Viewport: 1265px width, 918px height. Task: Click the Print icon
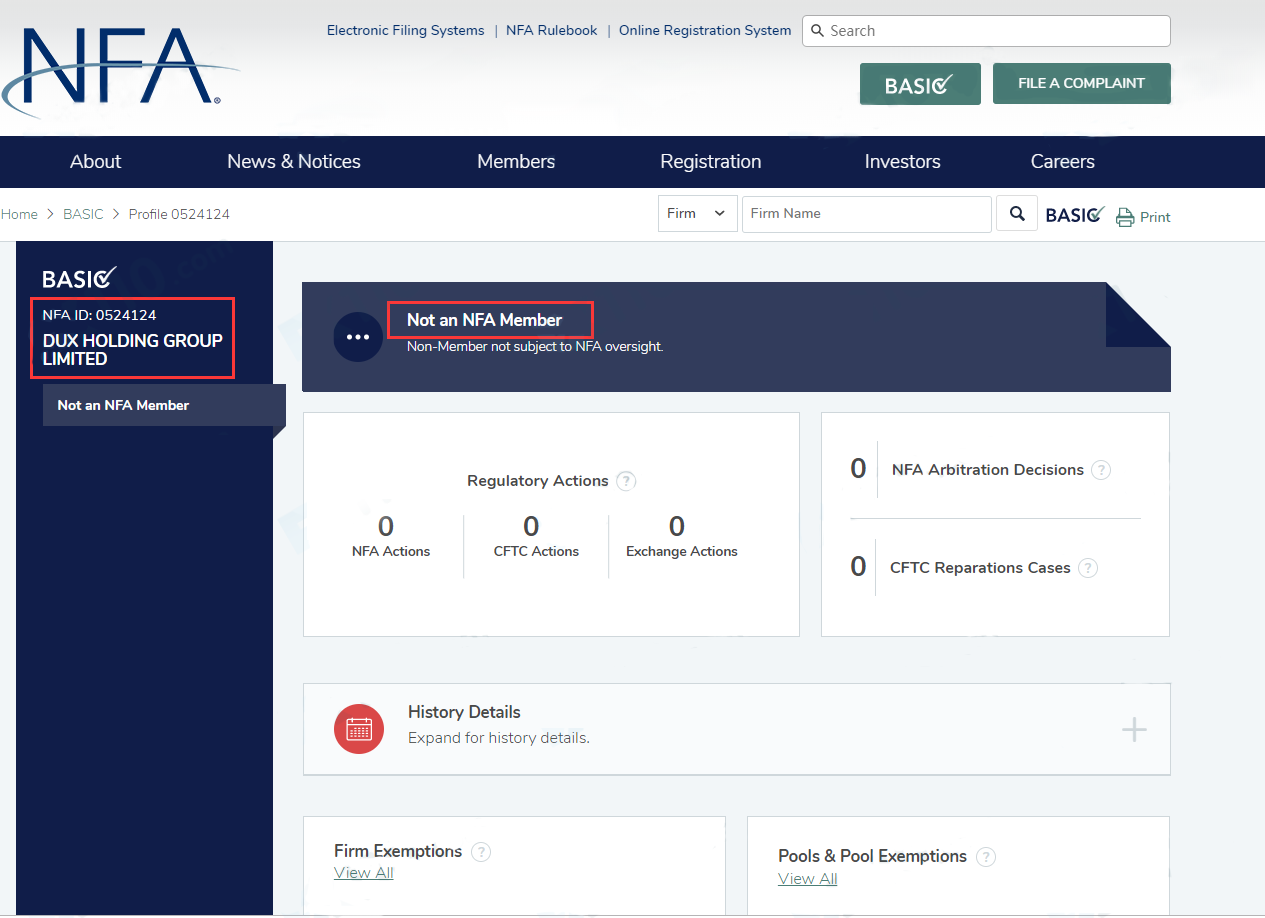1125,217
